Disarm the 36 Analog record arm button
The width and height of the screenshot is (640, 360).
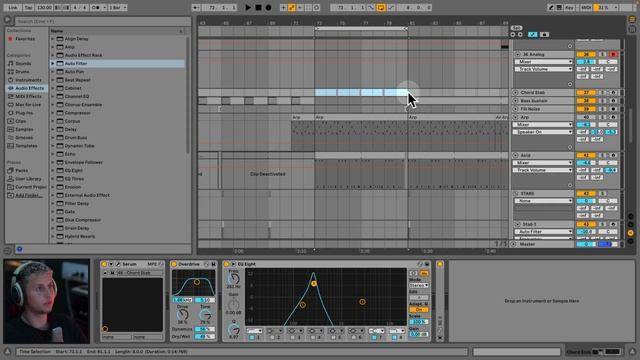click(x=613, y=54)
